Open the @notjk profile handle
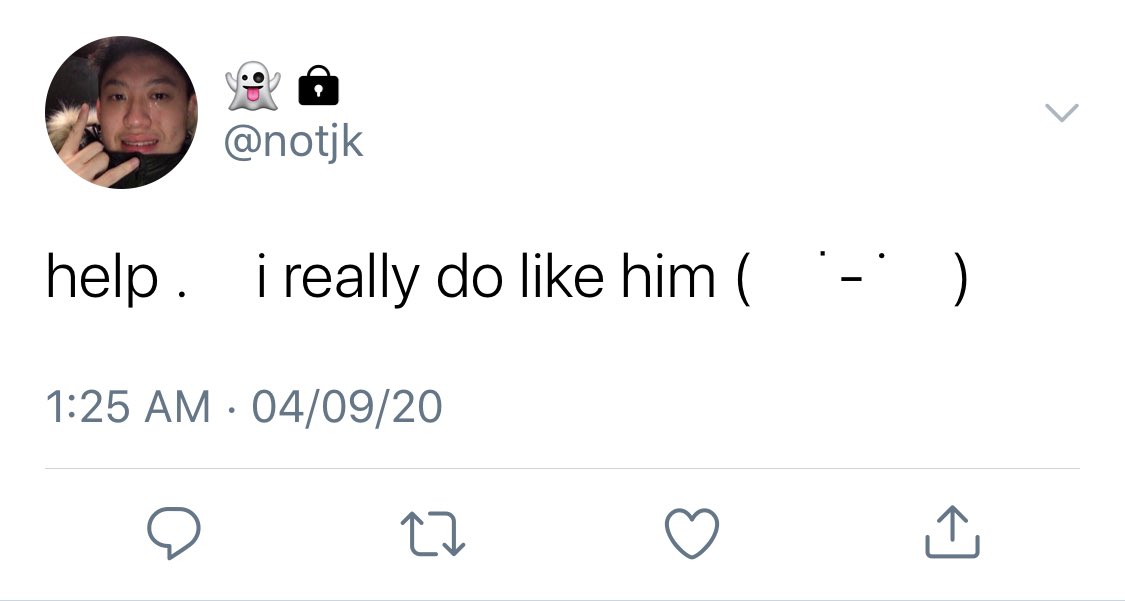1125x601 pixels. (x=293, y=143)
